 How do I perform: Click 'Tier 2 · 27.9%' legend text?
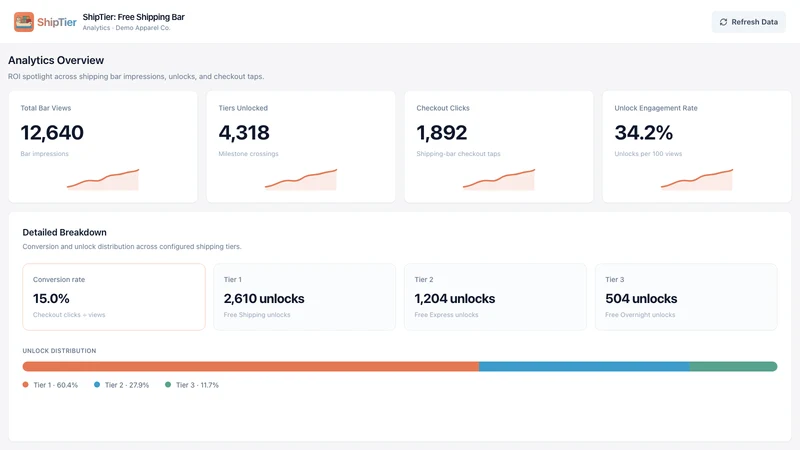(127, 385)
